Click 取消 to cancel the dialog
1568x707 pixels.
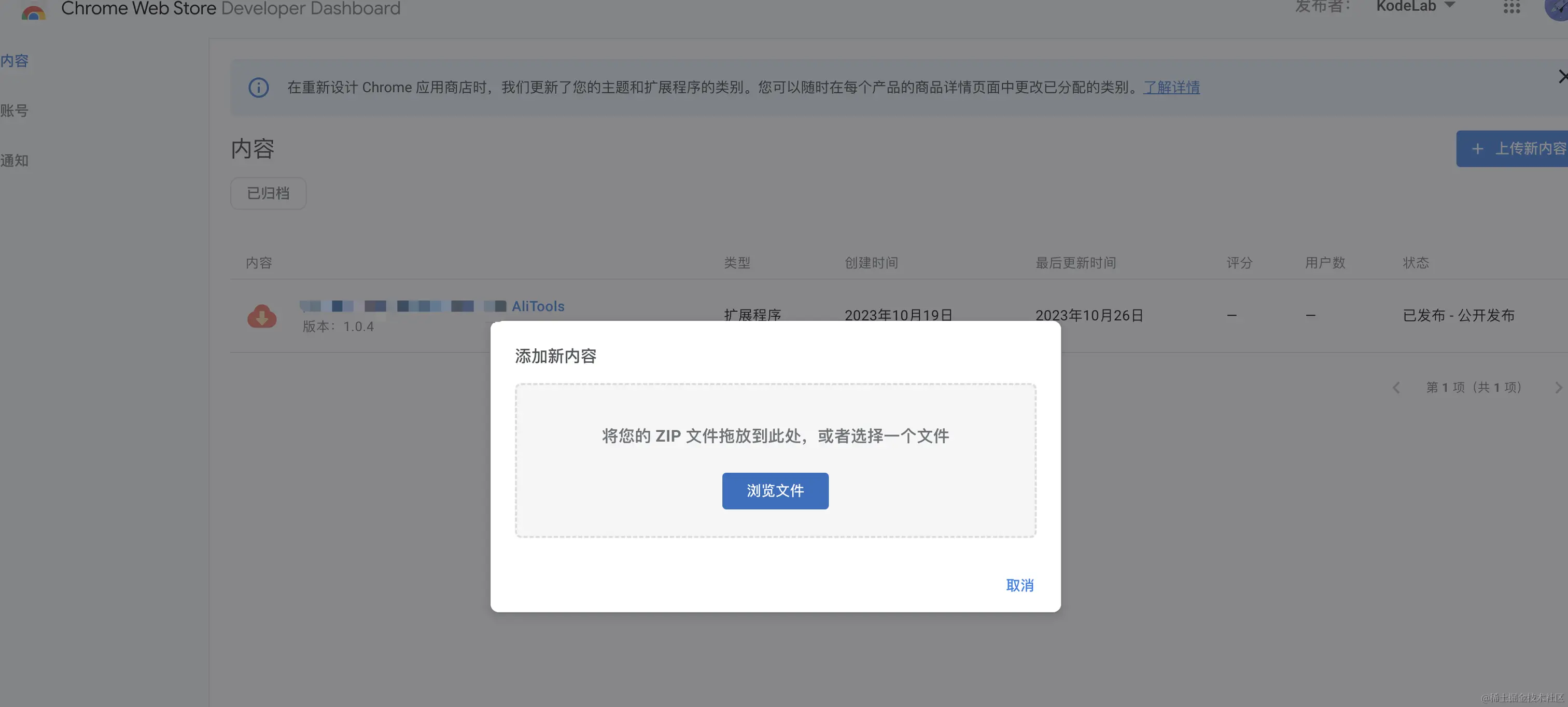tap(1019, 585)
